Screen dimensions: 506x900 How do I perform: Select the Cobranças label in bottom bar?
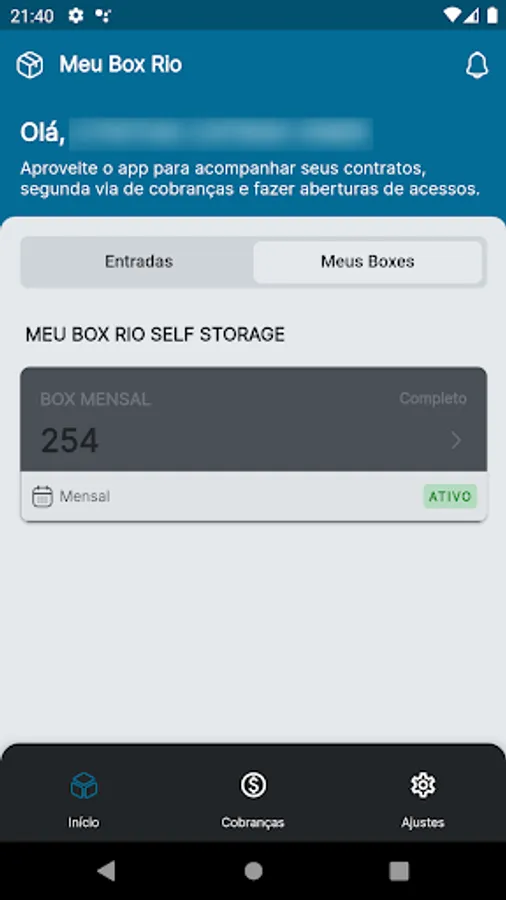click(x=253, y=823)
